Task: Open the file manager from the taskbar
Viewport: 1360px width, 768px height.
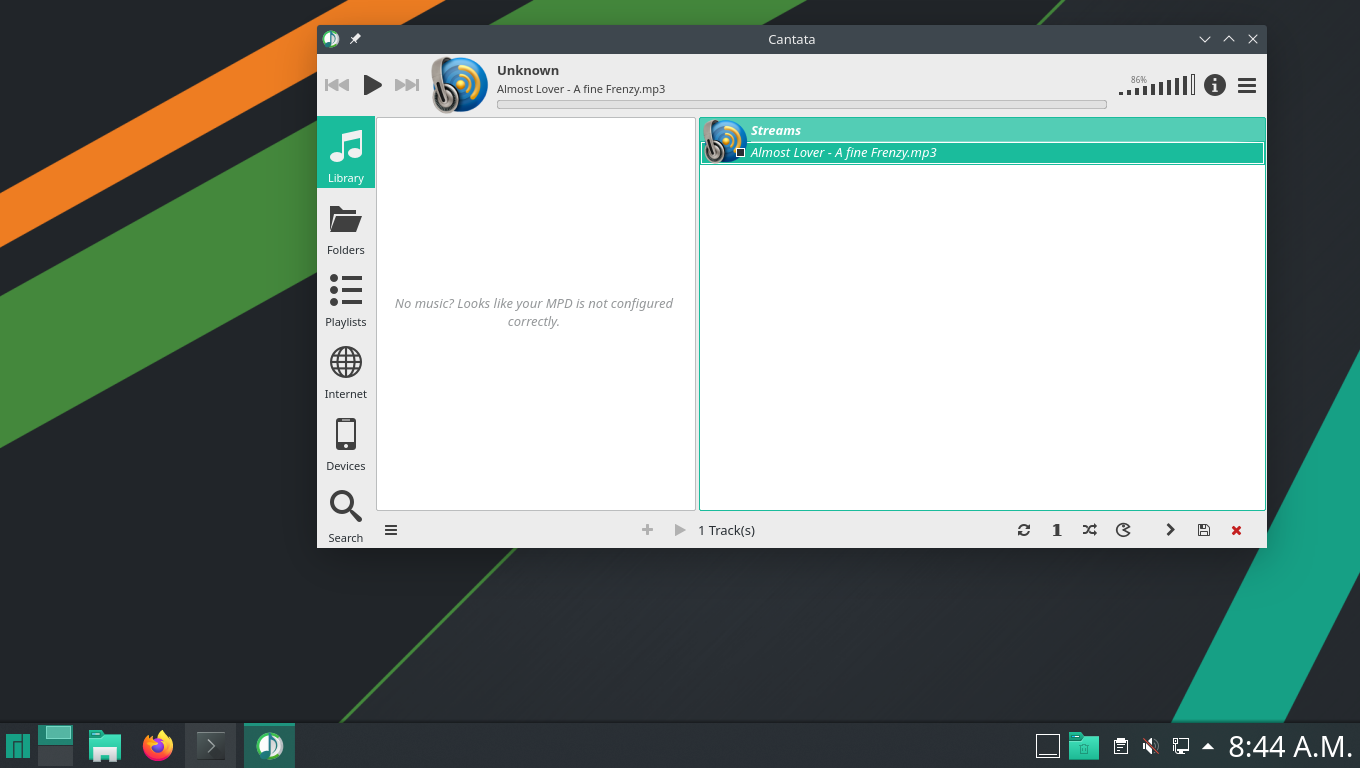Action: [105, 746]
